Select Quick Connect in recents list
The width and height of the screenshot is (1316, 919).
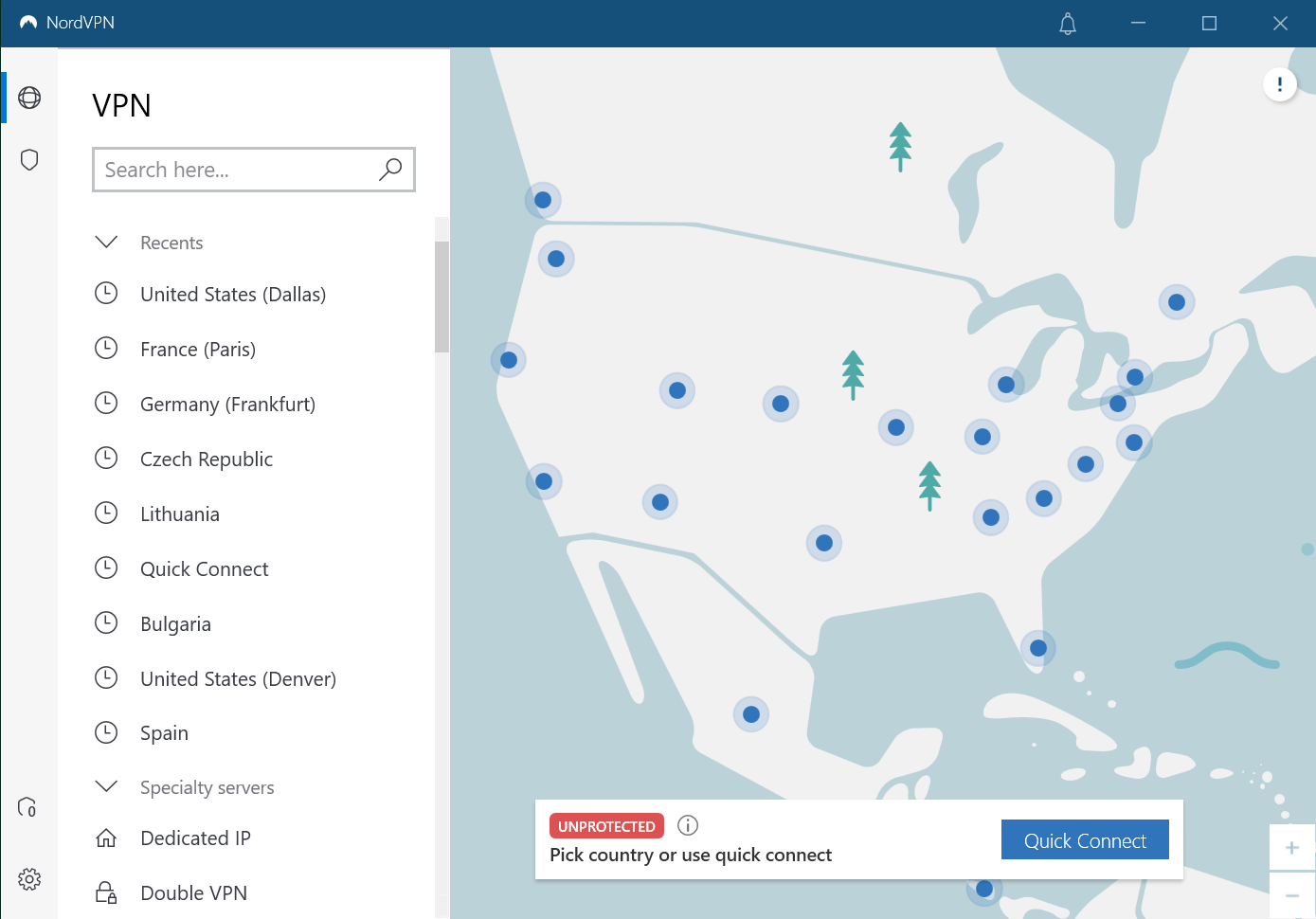[205, 569]
